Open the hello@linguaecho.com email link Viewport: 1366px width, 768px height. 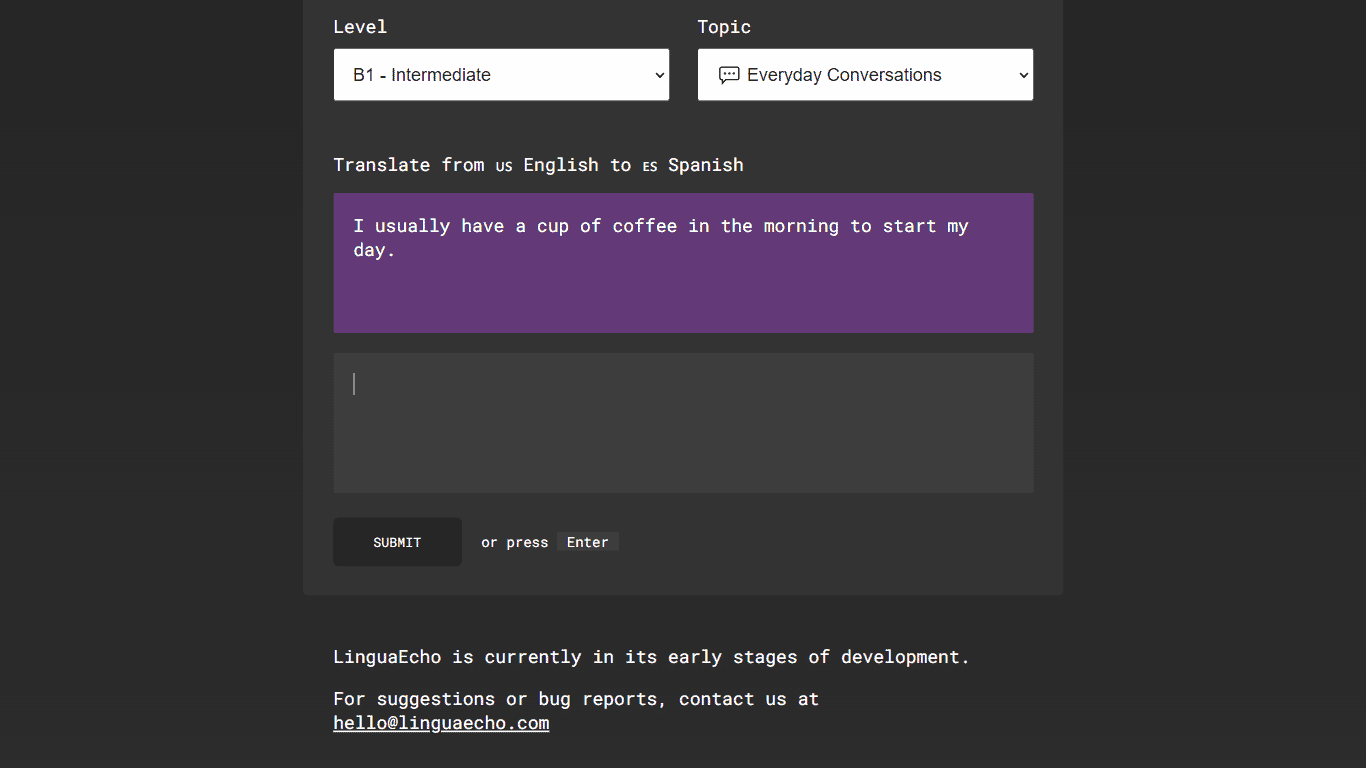point(441,723)
